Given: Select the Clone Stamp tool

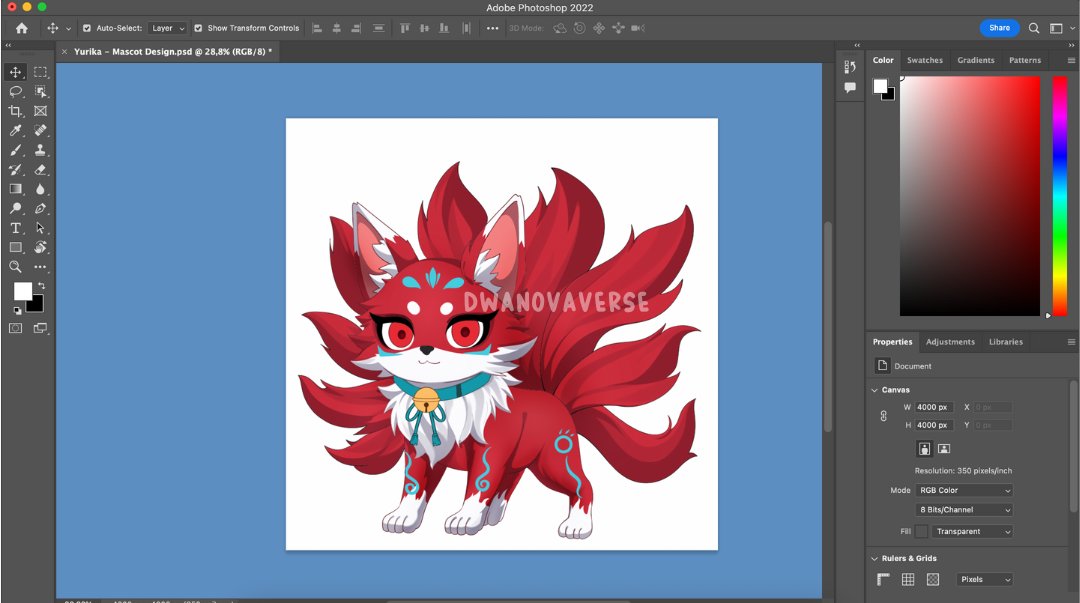Looking at the screenshot, I should [x=41, y=150].
